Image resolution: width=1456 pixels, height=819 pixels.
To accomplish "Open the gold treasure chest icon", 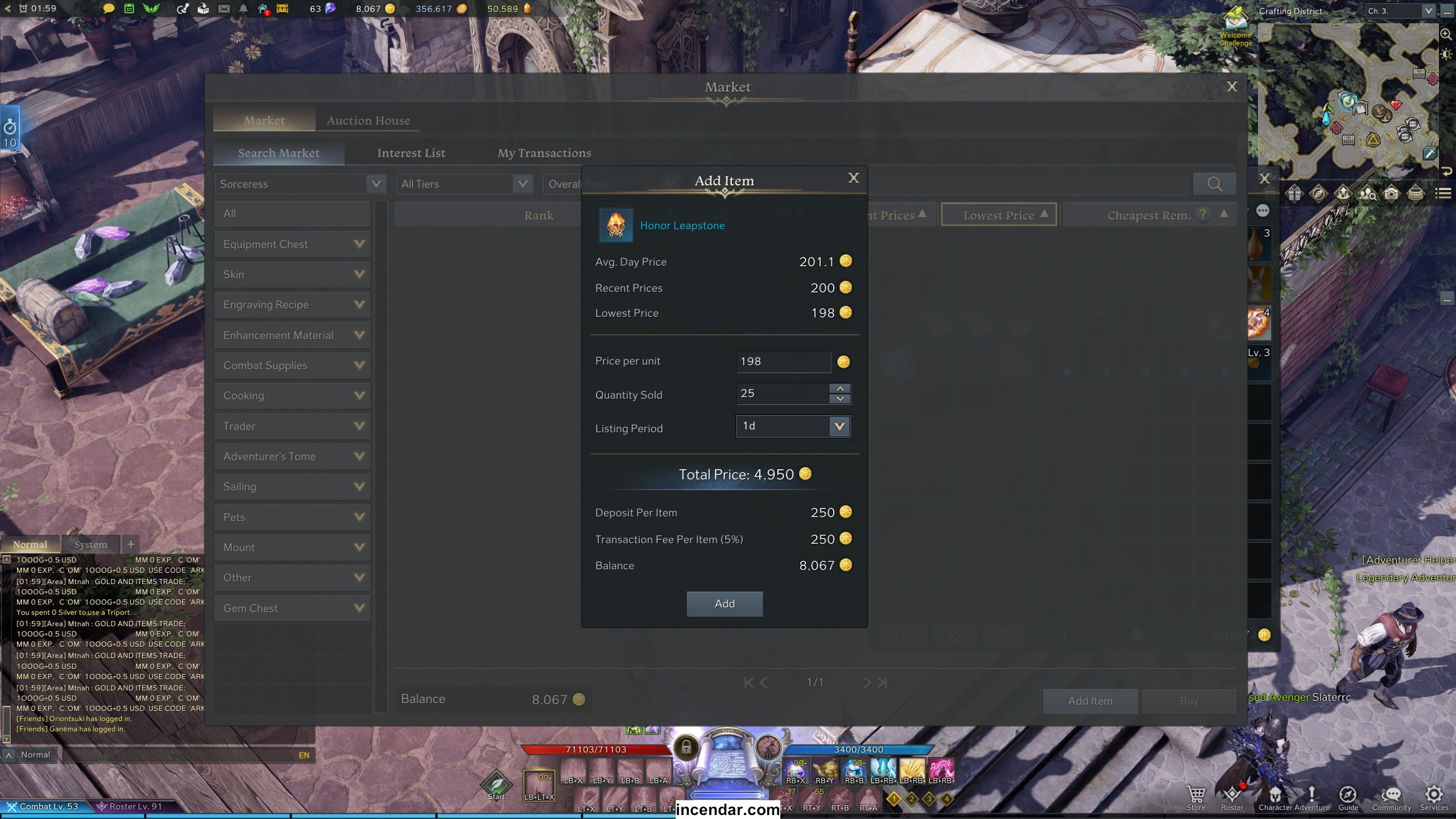I will pos(283,9).
